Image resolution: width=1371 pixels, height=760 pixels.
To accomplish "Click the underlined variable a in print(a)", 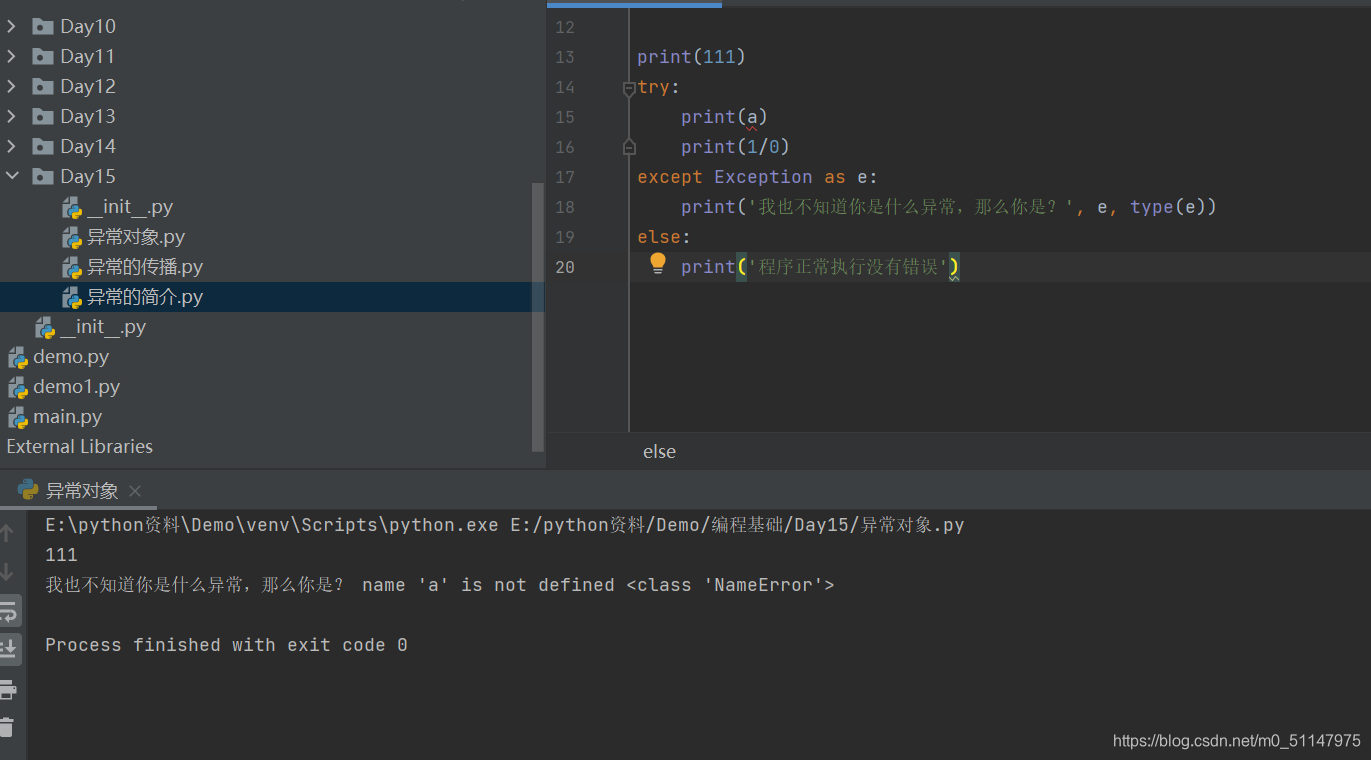I will [x=752, y=118].
